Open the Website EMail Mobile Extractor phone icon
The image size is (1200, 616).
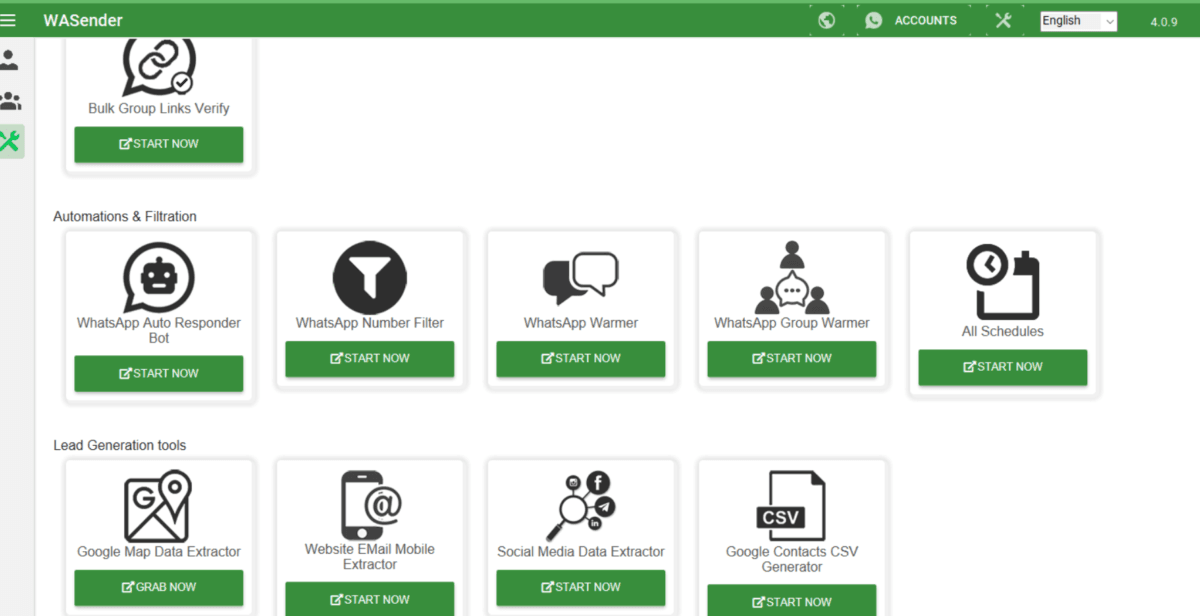(369, 505)
